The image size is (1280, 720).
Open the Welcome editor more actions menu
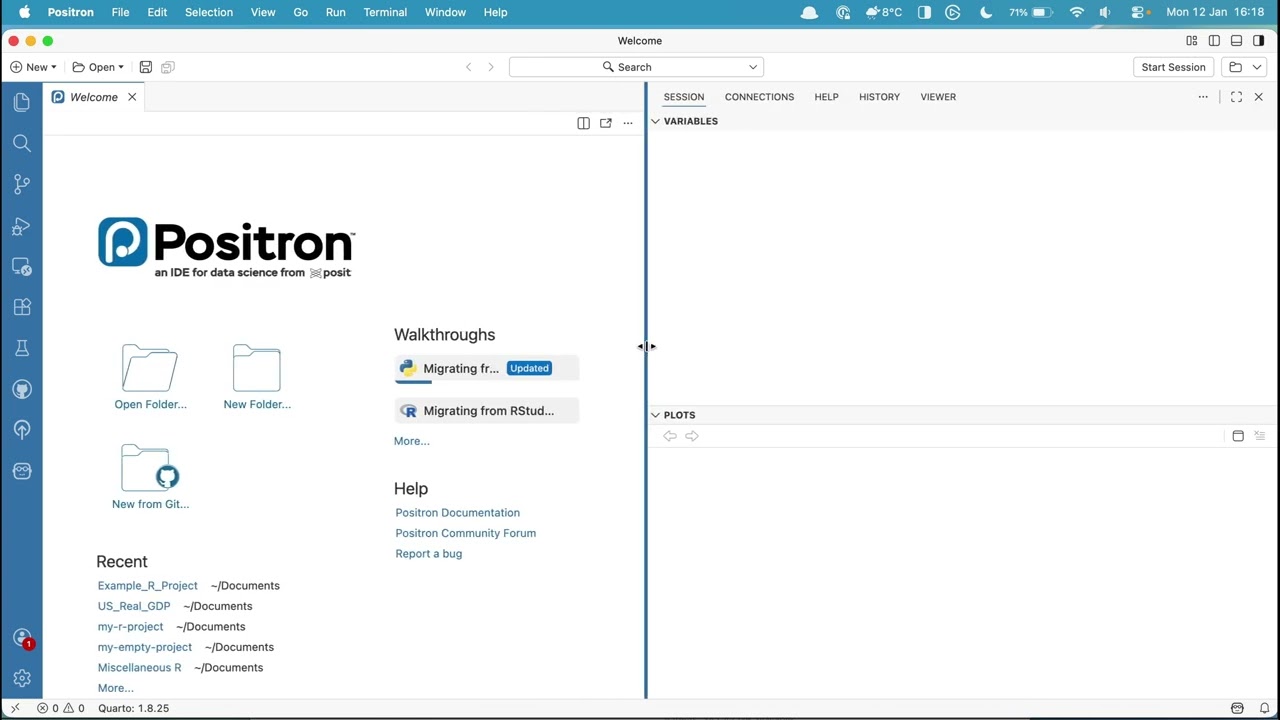627,123
